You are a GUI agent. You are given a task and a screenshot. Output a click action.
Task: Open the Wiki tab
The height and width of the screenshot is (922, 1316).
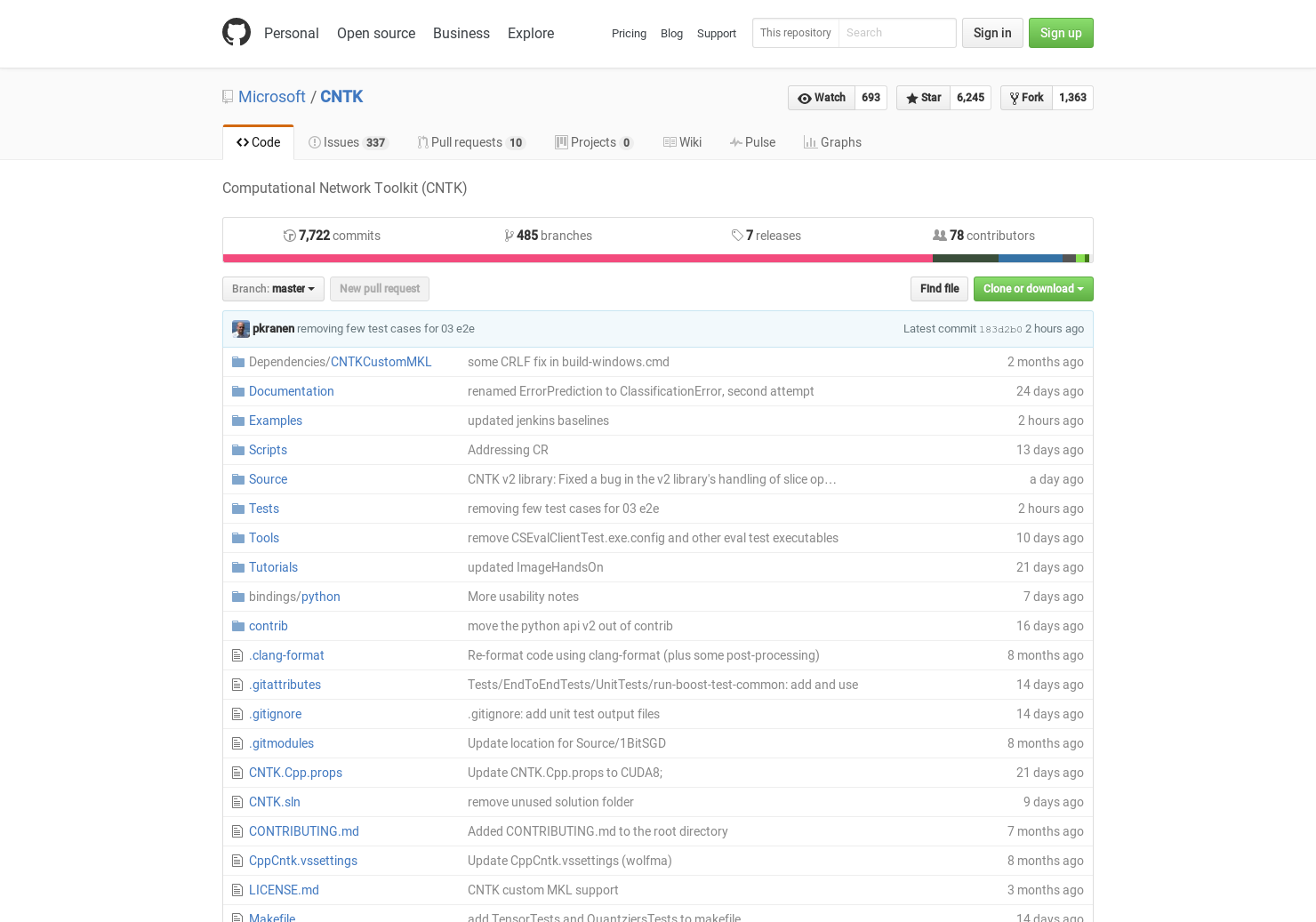coord(682,142)
